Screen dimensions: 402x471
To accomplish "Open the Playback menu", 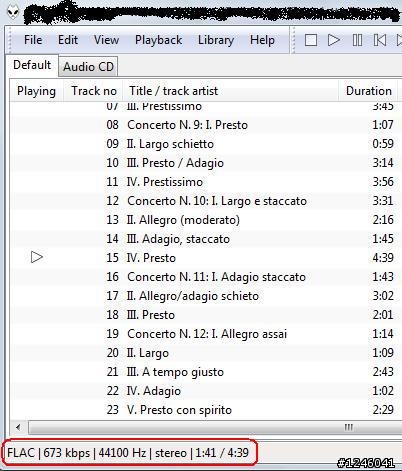I will [158, 40].
